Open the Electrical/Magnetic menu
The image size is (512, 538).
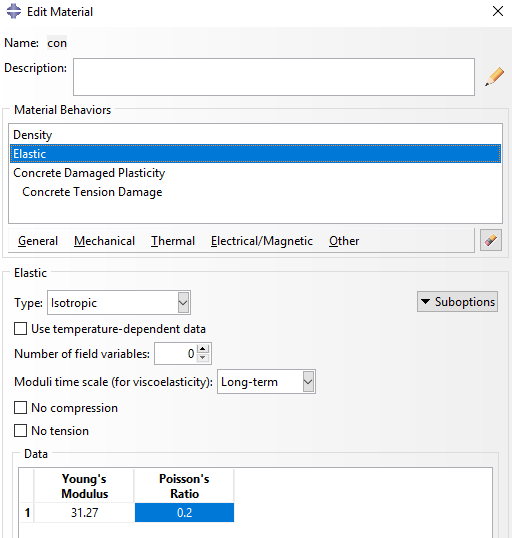261,241
